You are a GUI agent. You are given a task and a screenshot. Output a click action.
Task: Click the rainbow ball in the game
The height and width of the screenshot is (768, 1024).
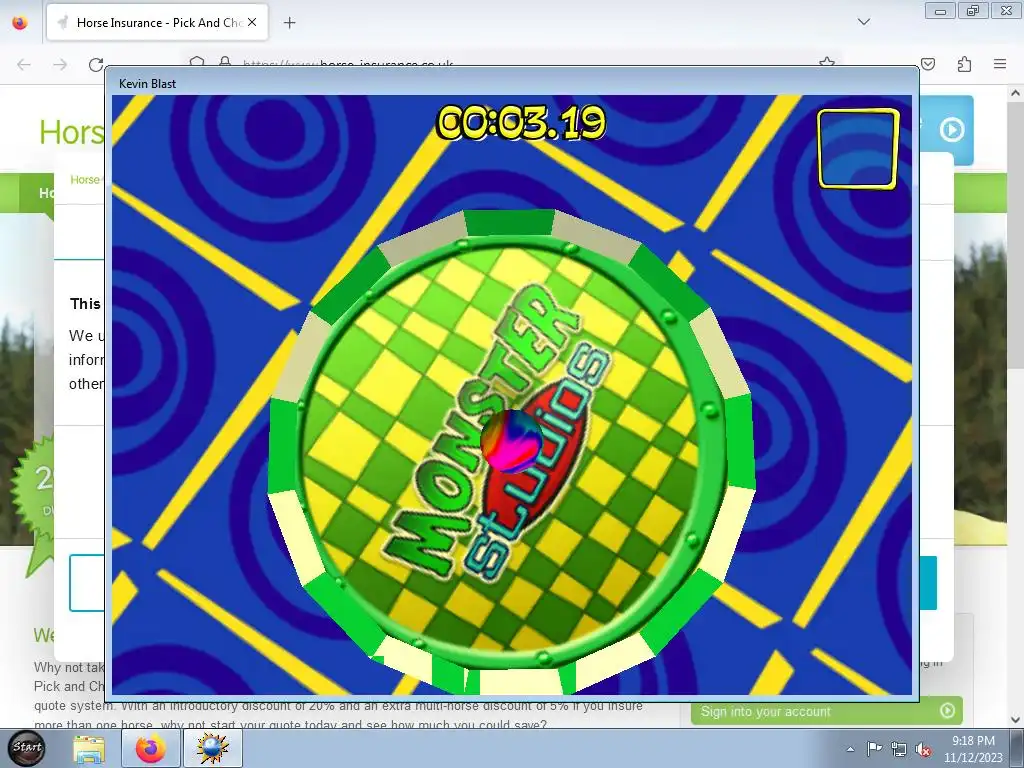pyautogui.click(x=511, y=441)
